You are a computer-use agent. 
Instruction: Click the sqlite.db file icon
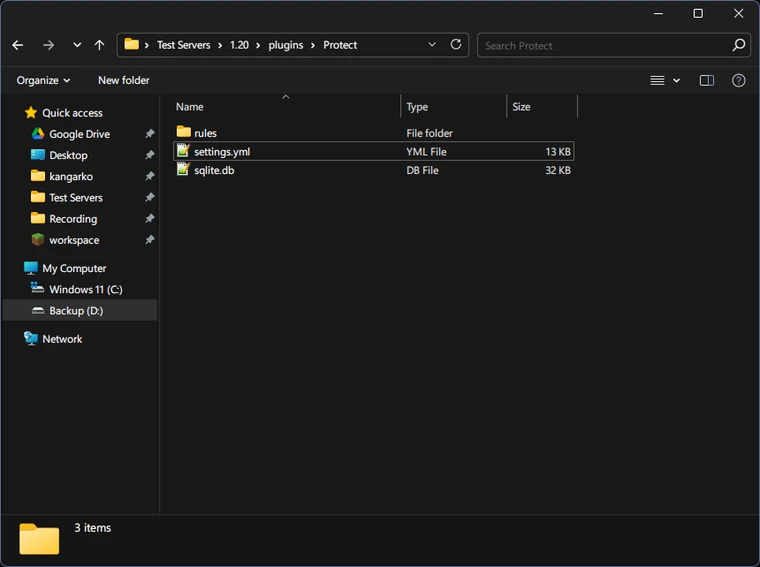click(183, 169)
